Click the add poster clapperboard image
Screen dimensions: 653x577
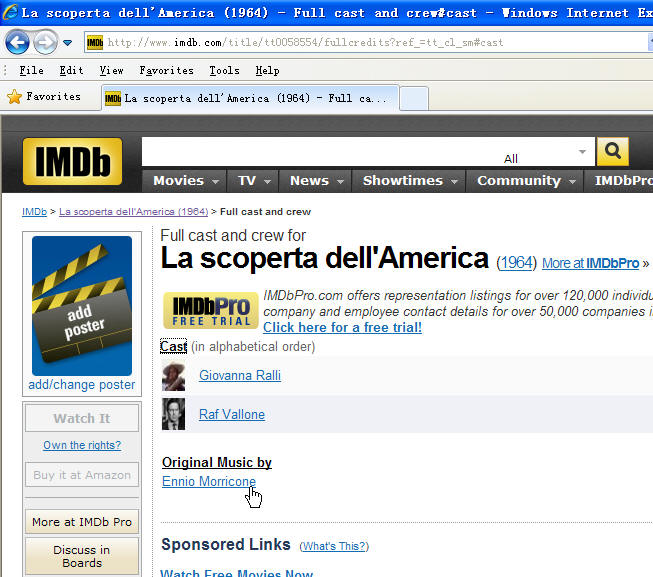(x=82, y=306)
